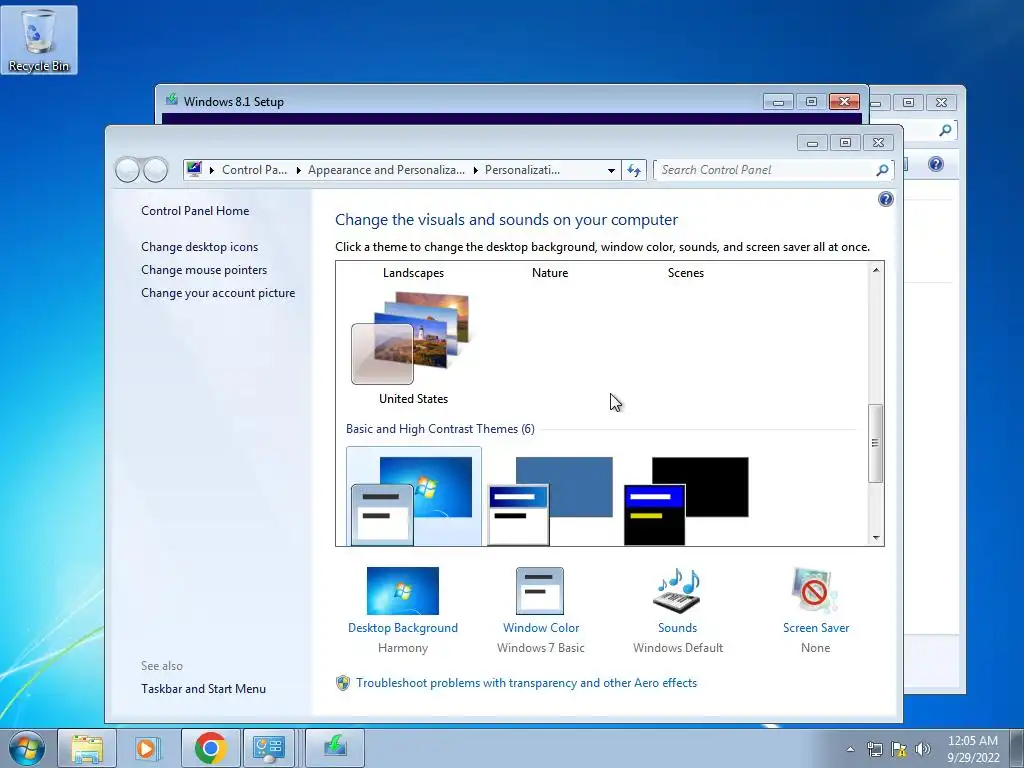
Task: Click the Action Center flag icon
Action: click(x=899, y=749)
